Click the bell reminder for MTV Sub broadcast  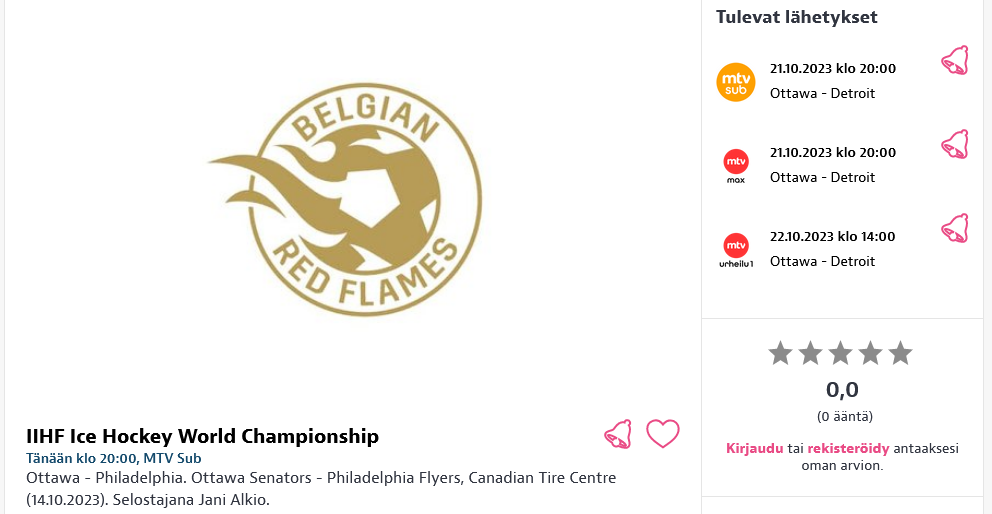955,61
